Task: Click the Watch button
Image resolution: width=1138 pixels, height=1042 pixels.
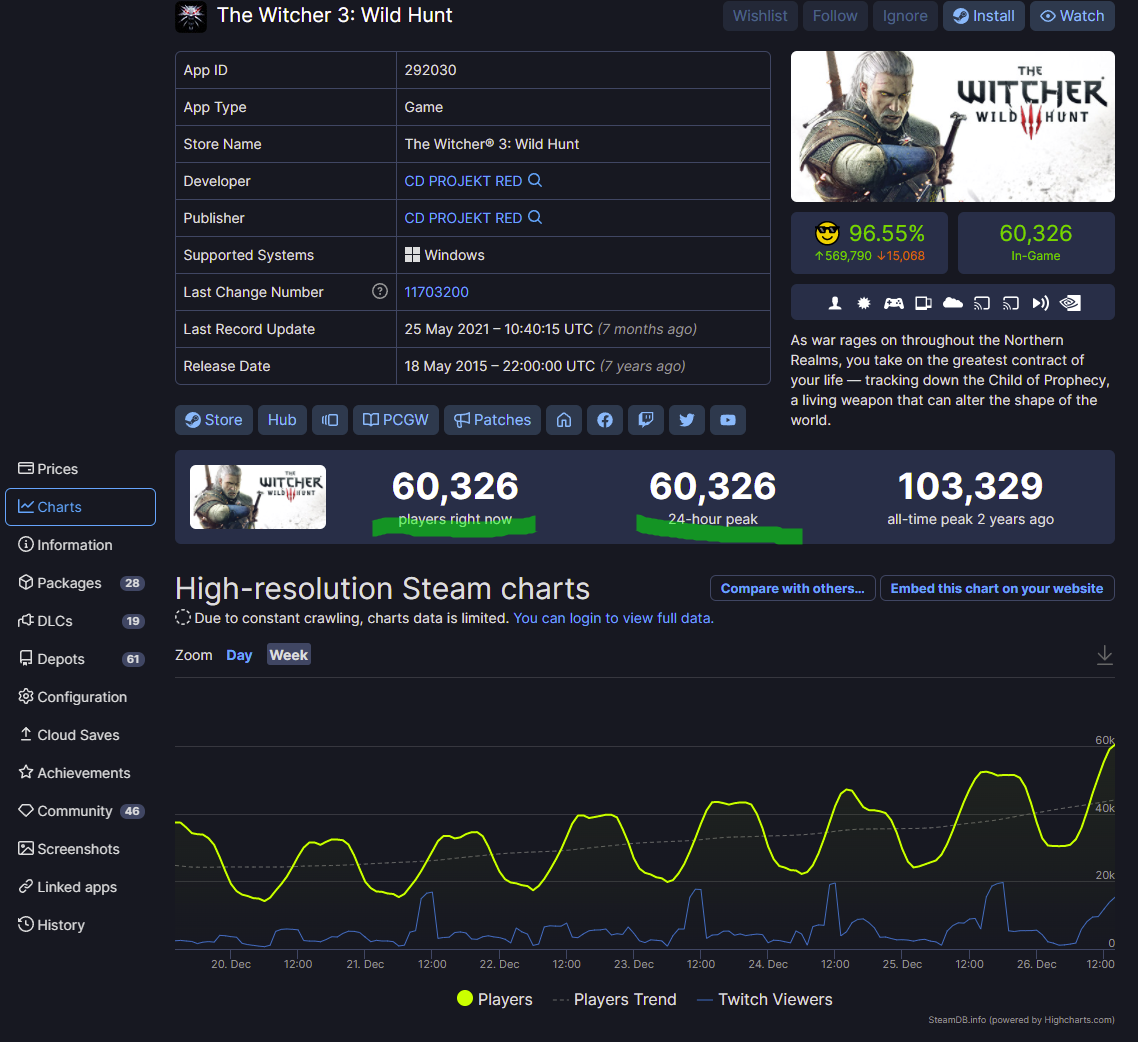Action: [x=1072, y=16]
